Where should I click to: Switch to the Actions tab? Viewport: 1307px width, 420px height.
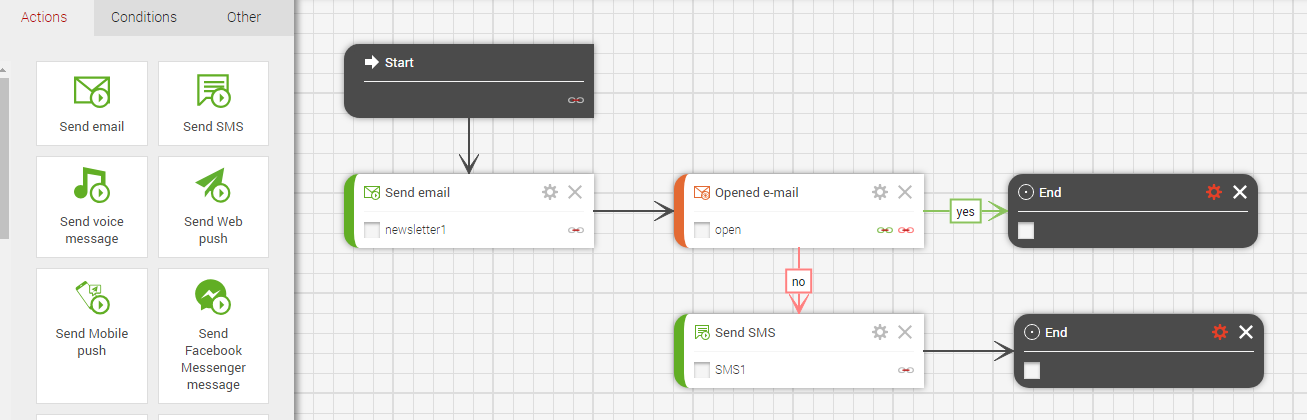[x=44, y=17]
